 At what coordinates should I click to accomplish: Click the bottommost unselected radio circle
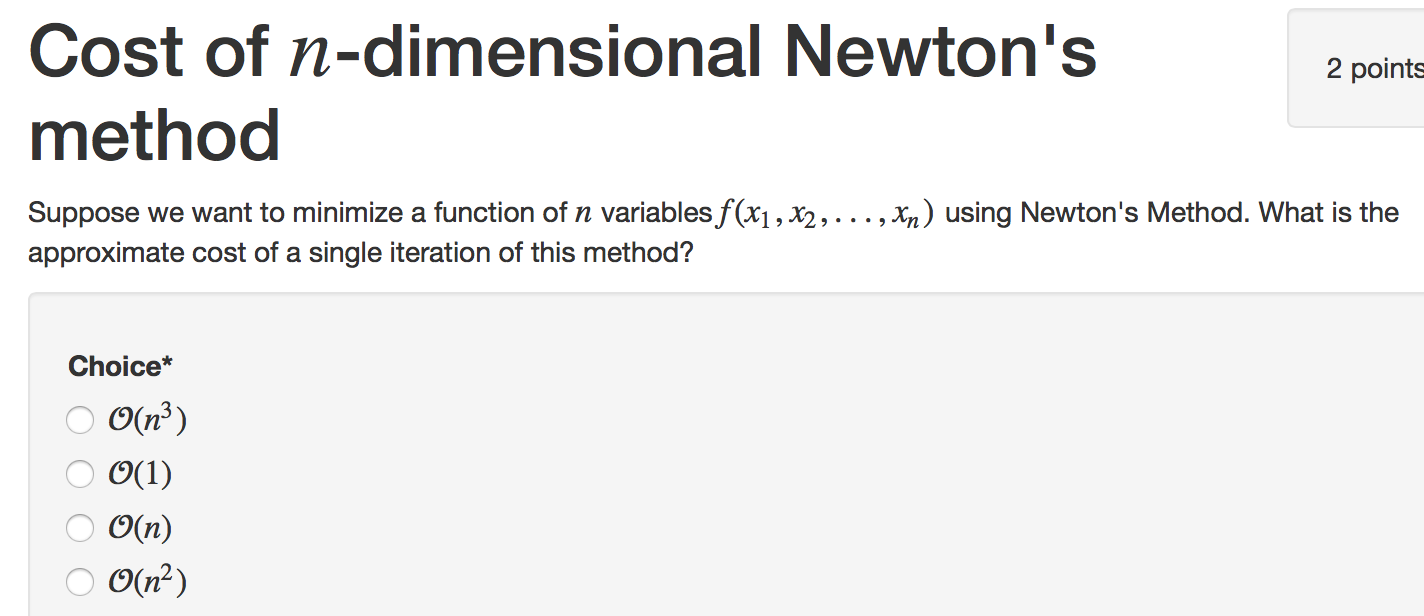80,581
